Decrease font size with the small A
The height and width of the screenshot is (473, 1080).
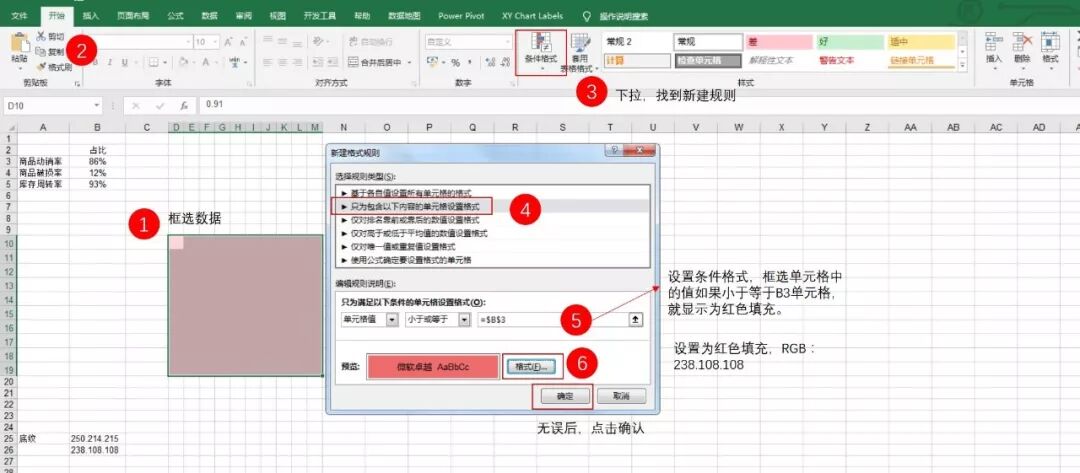tap(244, 42)
